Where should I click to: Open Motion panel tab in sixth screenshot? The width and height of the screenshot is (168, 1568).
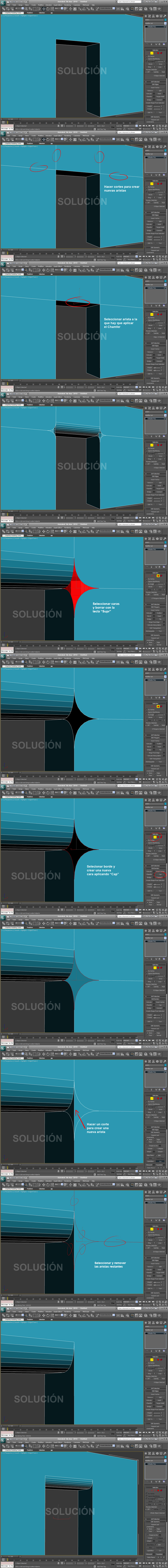coord(157,669)
